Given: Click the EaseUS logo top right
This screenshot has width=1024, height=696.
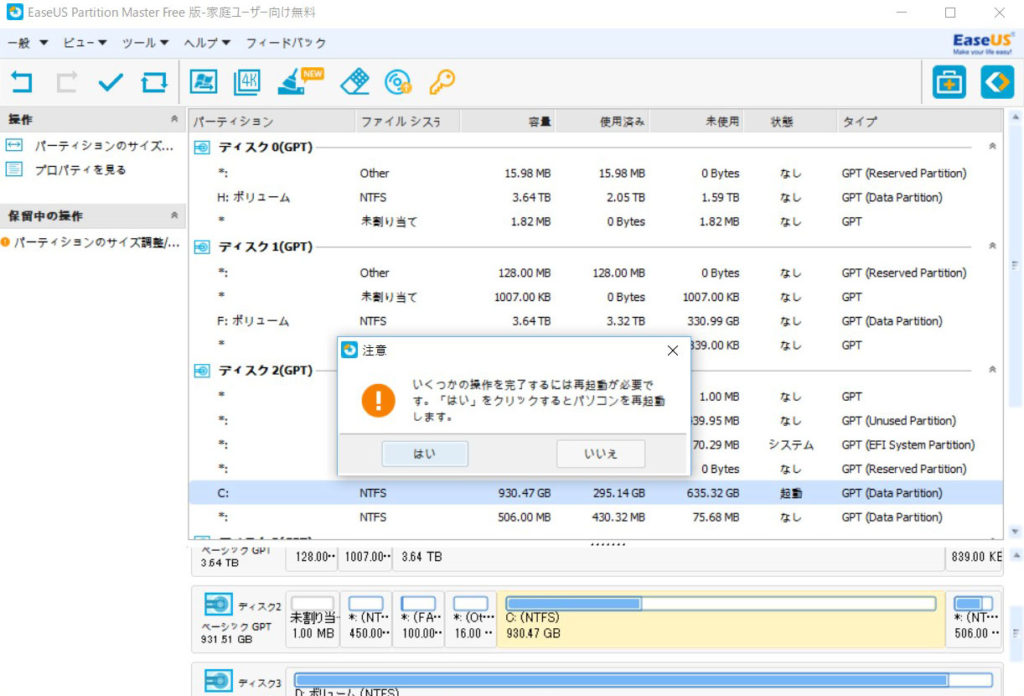Looking at the screenshot, I should 982,43.
